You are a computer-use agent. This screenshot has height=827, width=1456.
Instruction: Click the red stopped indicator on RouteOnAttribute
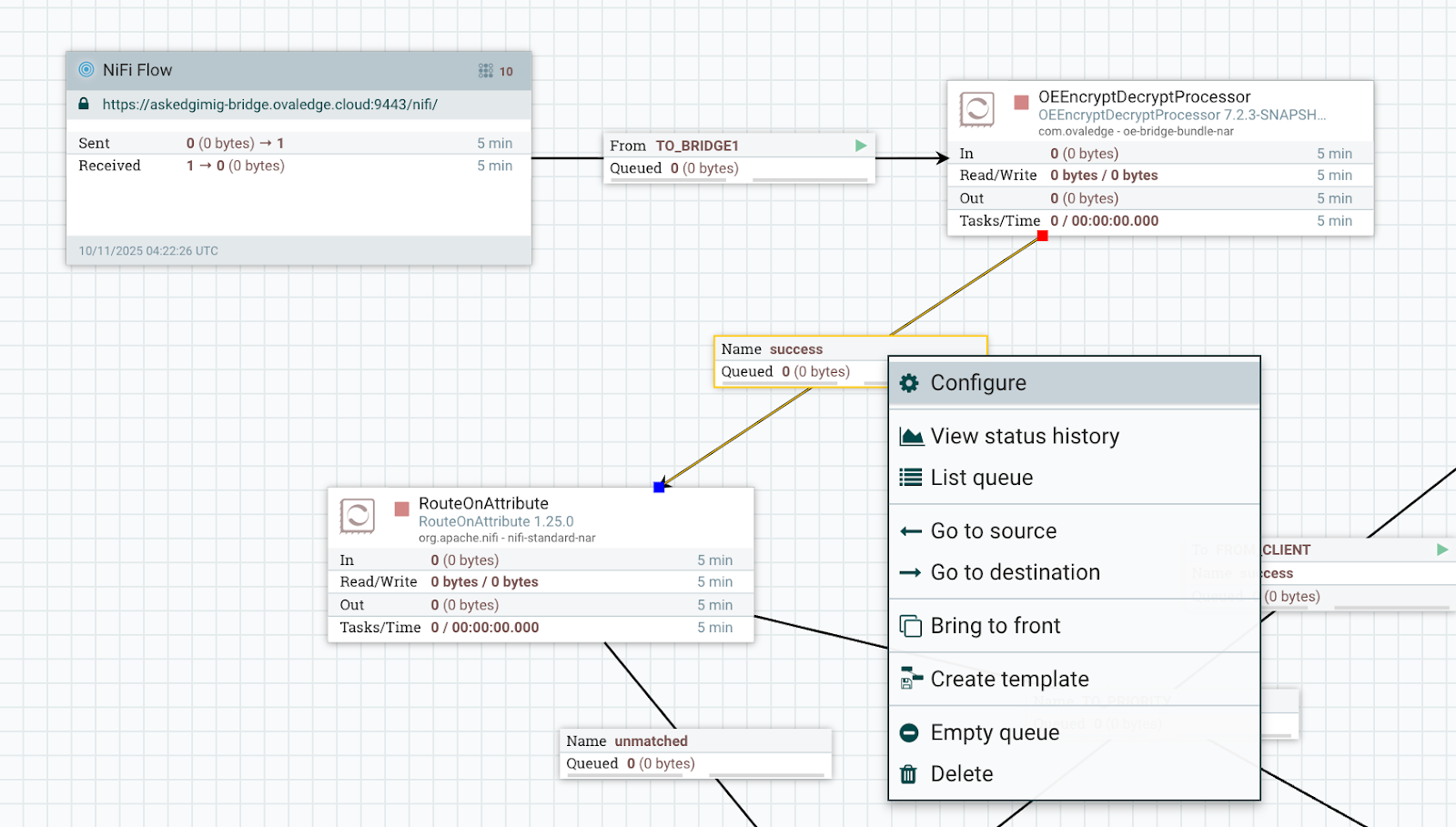pyautogui.click(x=401, y=509)
